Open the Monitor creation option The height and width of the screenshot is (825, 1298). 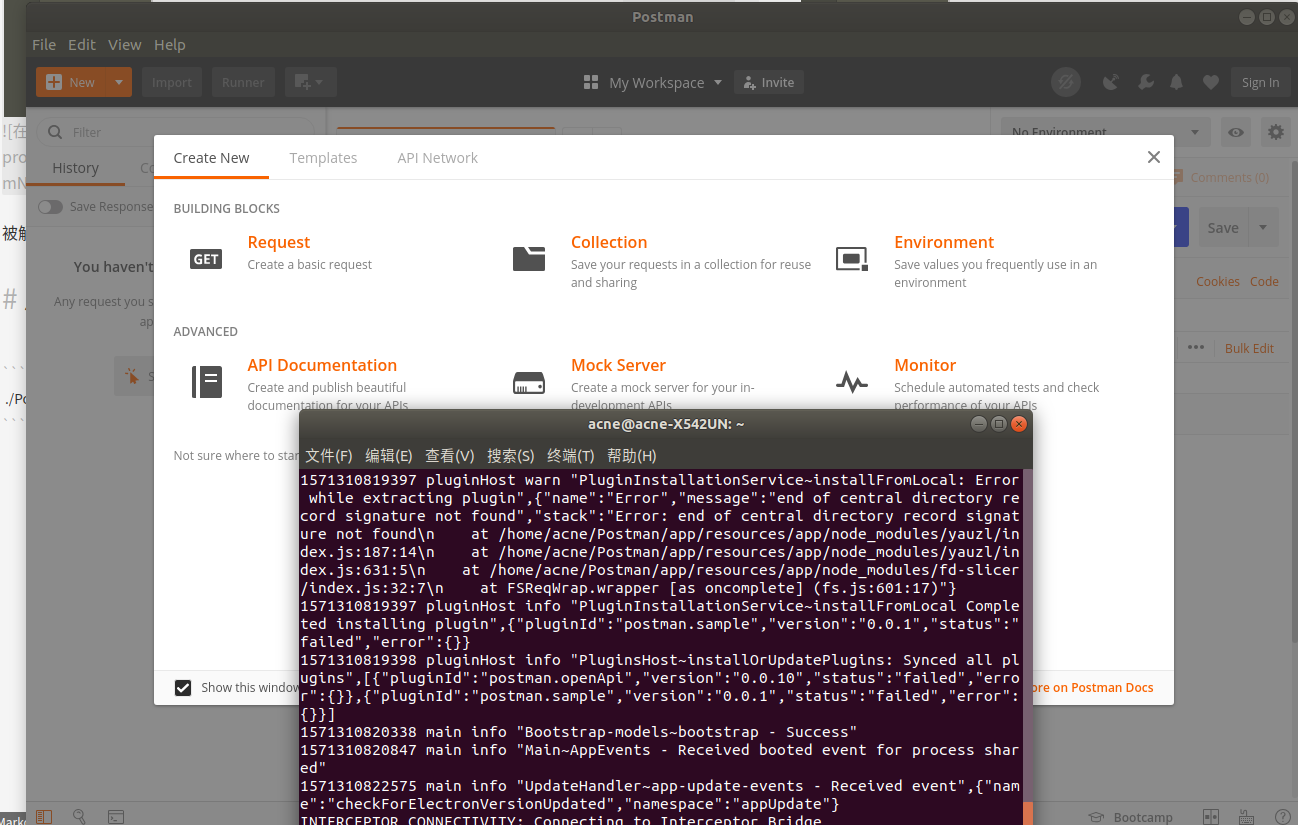click(x=925, y=365)
